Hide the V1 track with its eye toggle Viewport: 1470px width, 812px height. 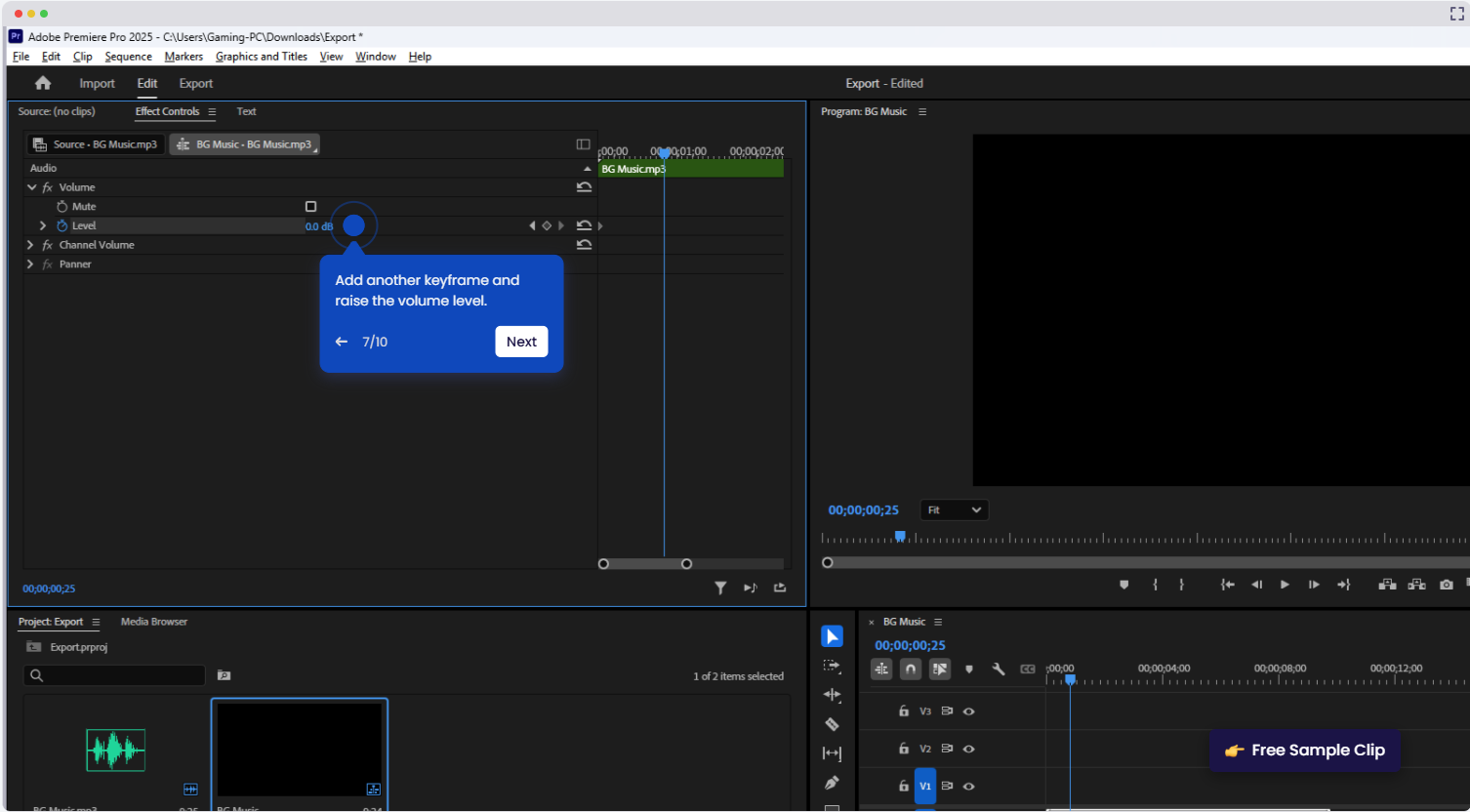[968, 786]
